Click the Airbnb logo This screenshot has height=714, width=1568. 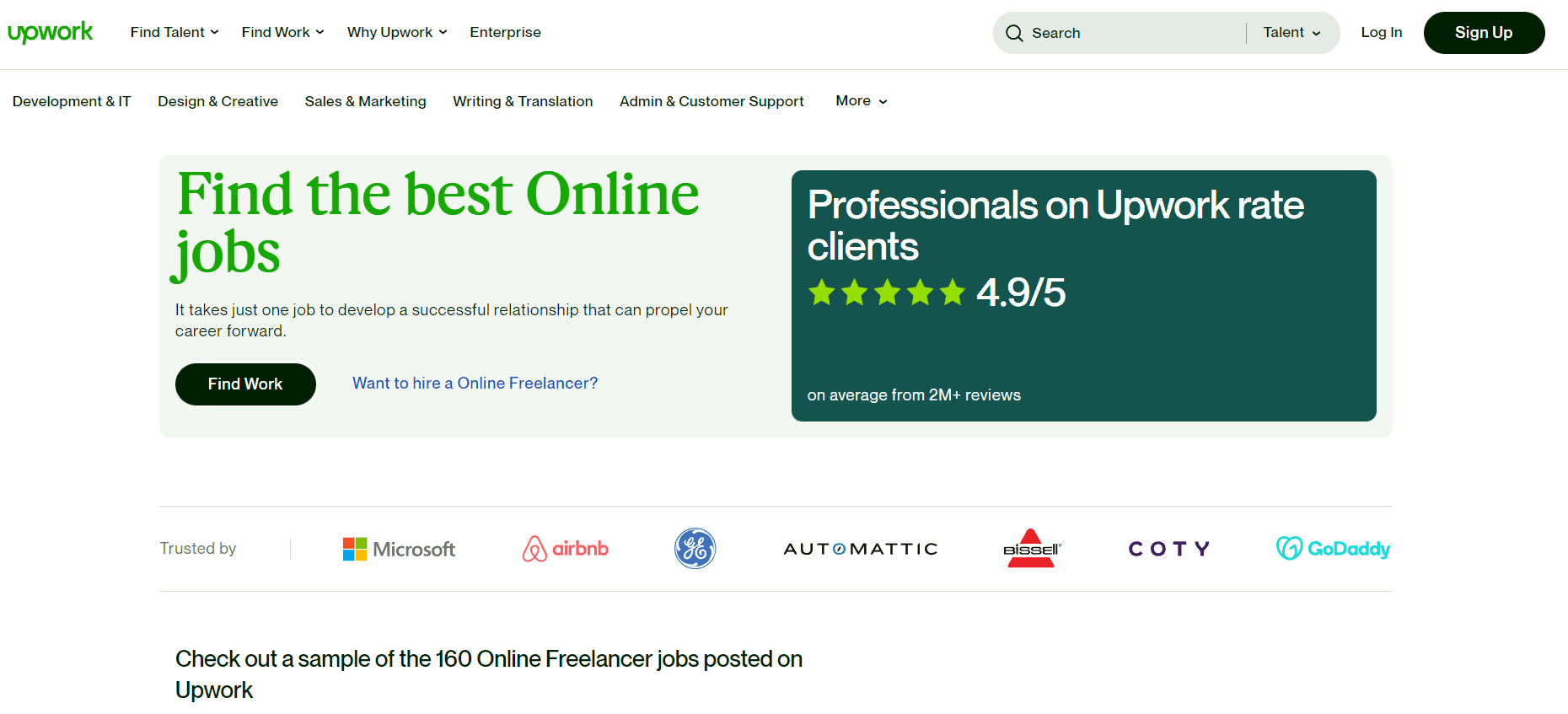565,549
